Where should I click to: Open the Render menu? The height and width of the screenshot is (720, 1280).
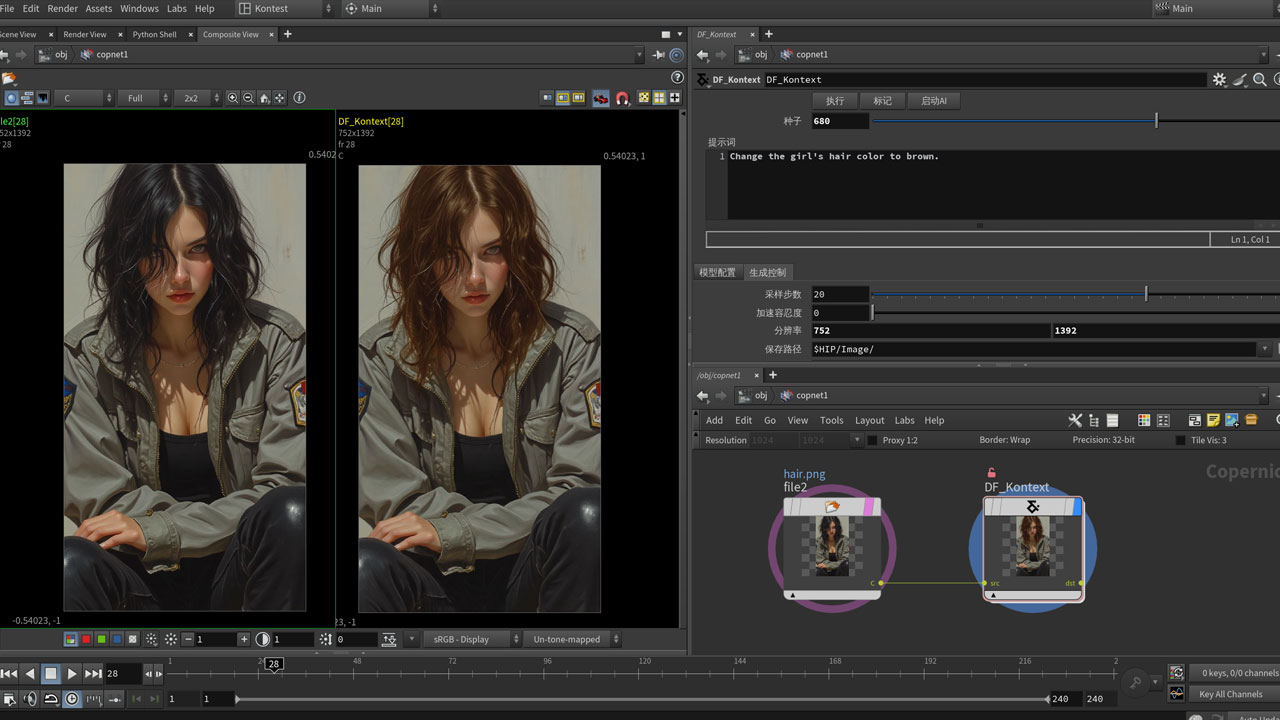(x=62, y=9)
